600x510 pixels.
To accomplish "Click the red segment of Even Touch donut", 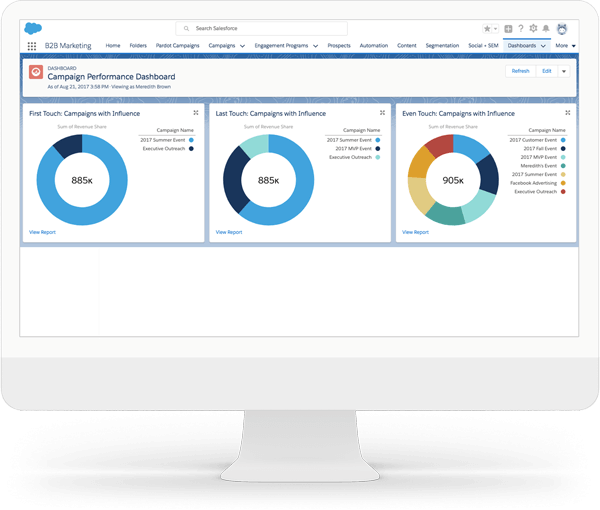I will point(440,145).
